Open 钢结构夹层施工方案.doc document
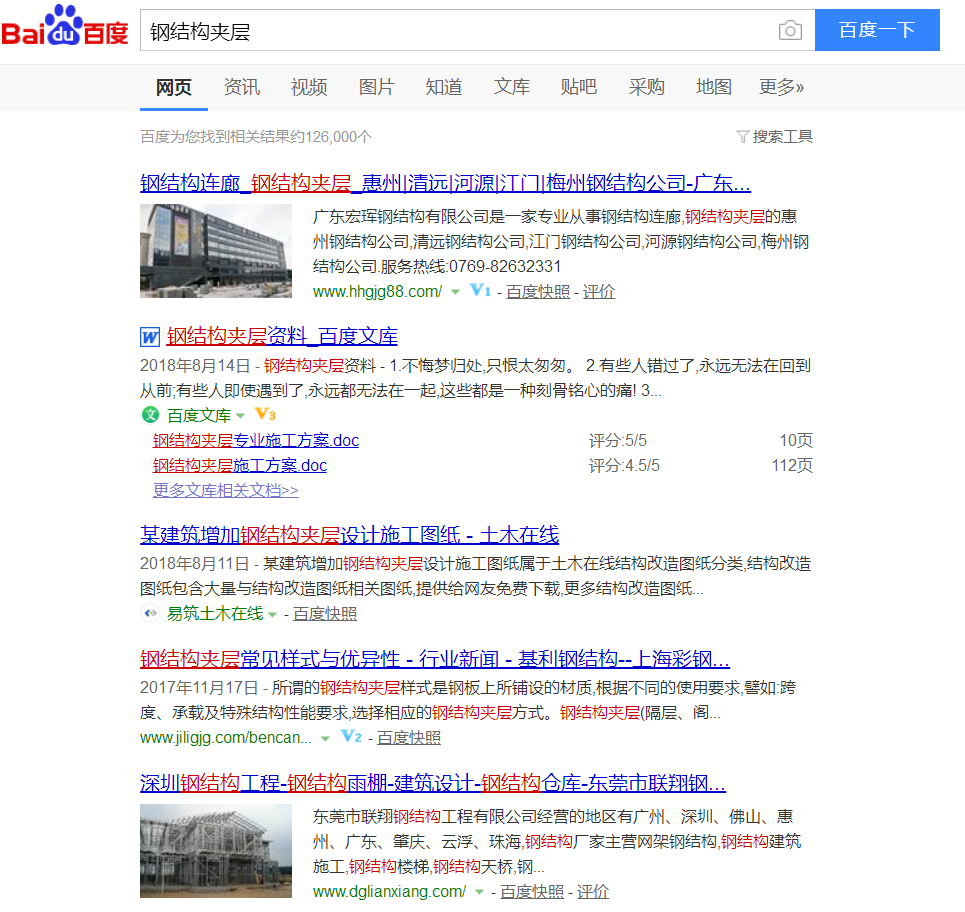 (x=239, y=465)
